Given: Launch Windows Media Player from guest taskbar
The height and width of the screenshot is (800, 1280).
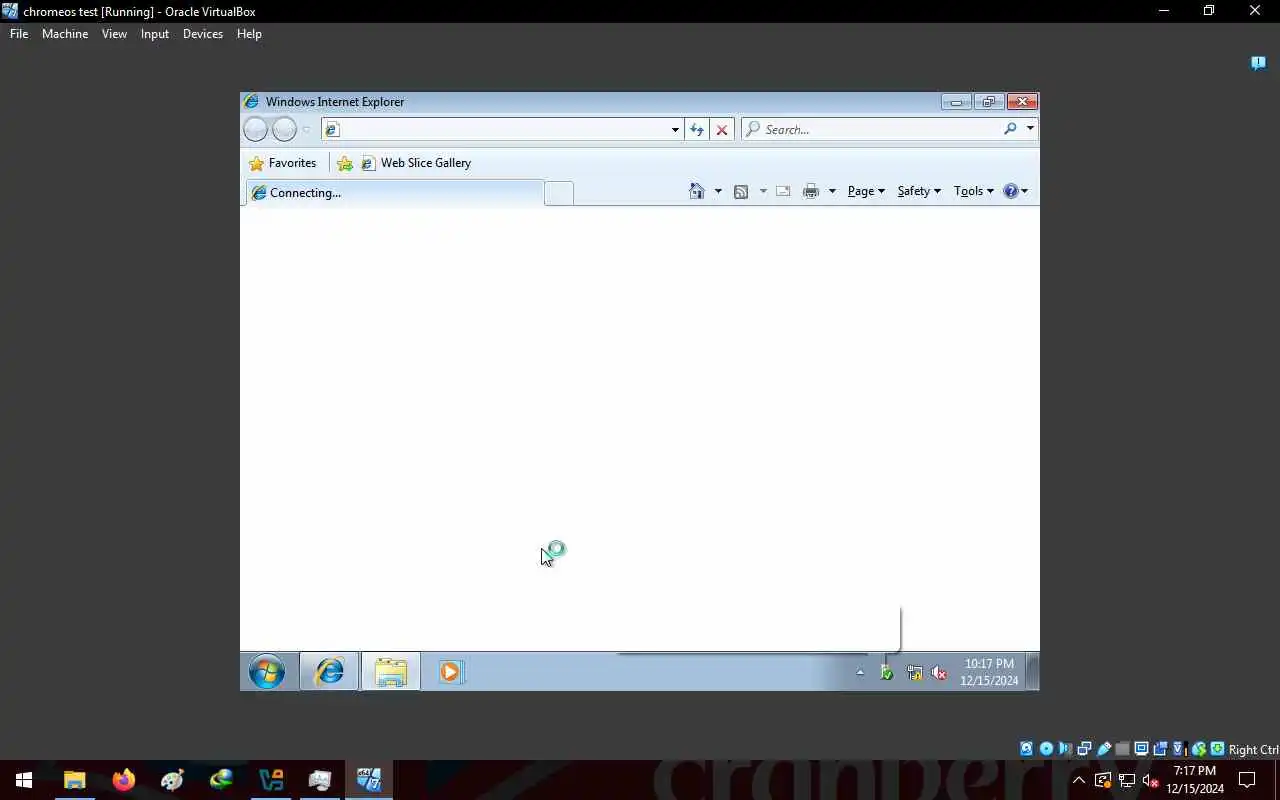Looking at the screenshot, I should click(450, 672).
